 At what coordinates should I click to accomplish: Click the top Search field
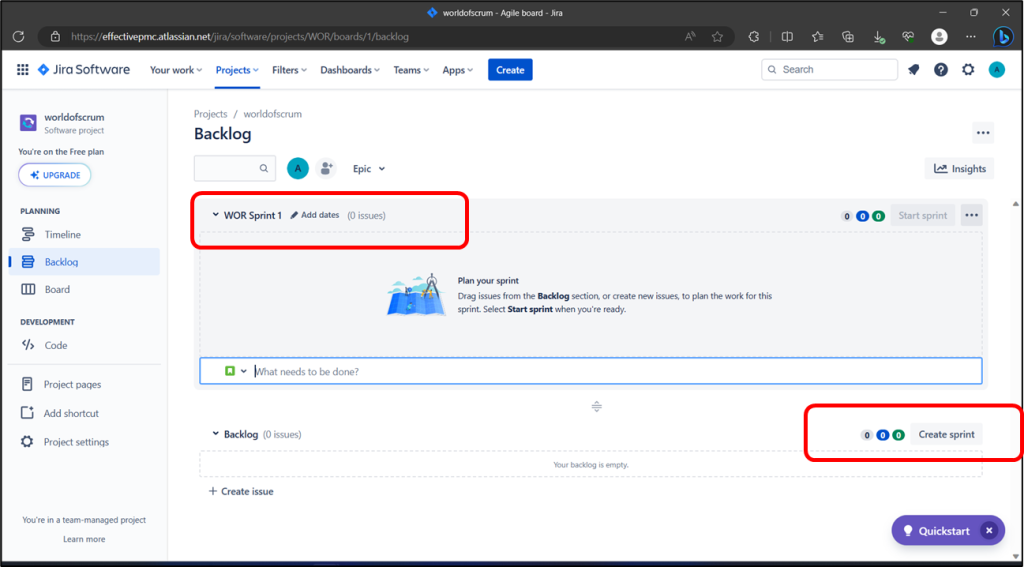point(829,70)
